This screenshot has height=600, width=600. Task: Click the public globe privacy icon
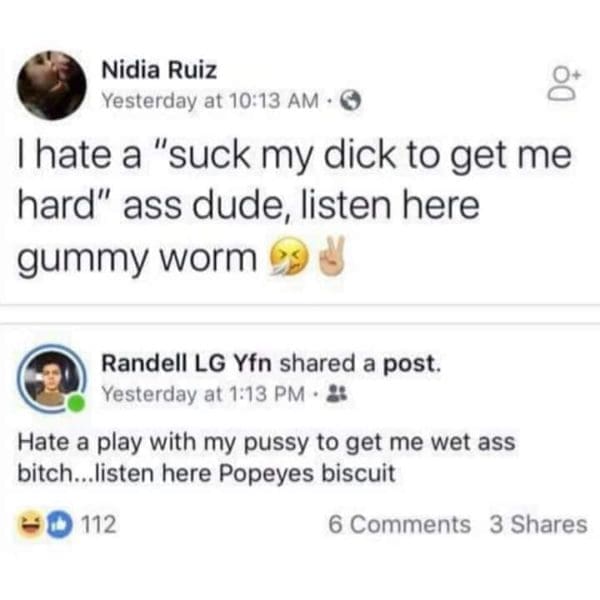pyautogui.click(x=351, y=101)
